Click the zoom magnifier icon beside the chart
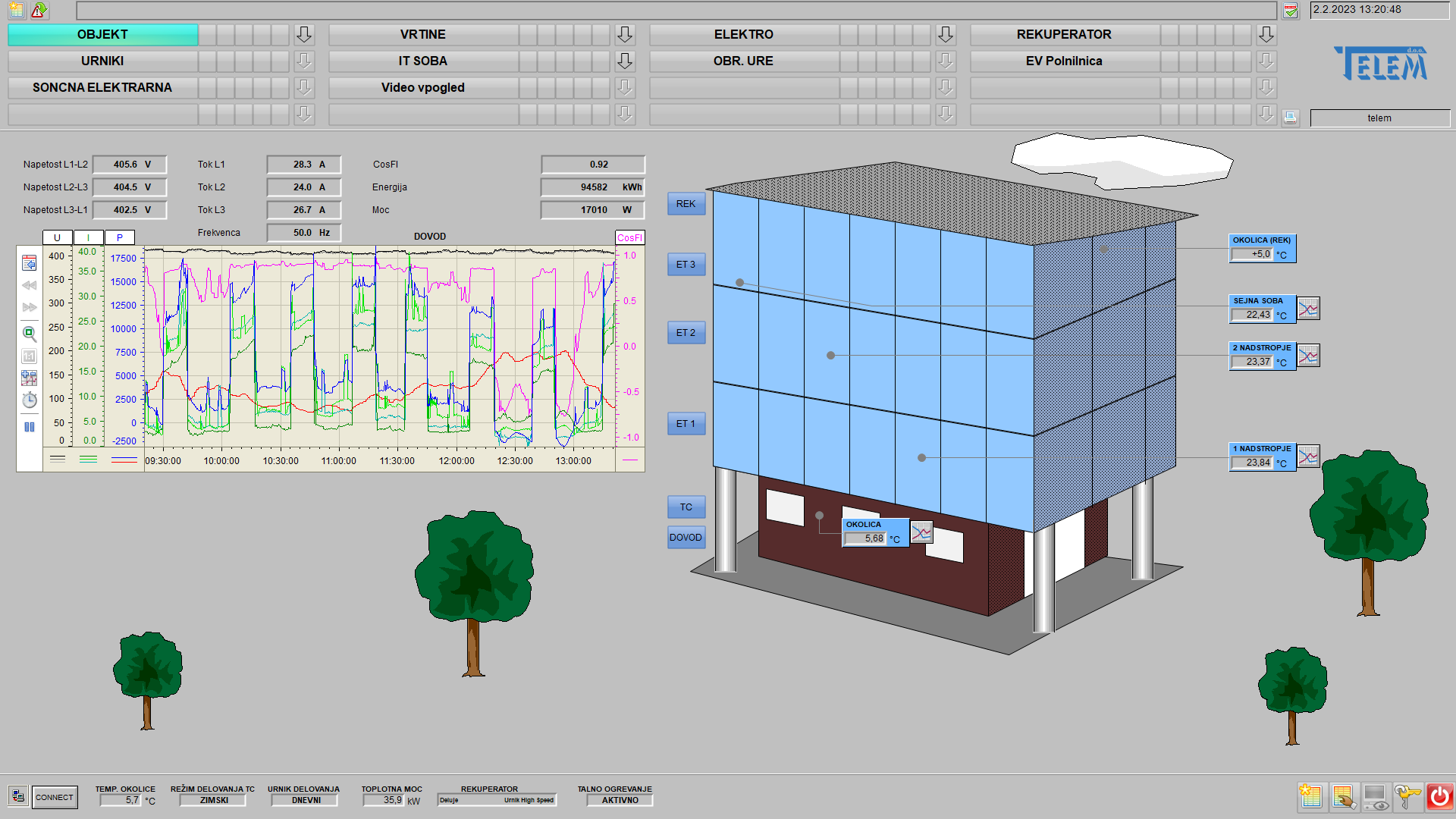 pos(29,333)
